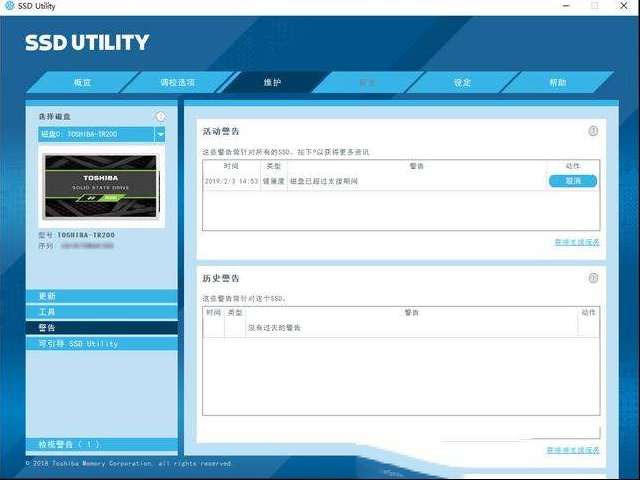Click help icon beside 选择磁盘
640x480 pixels.
(x=161, y=116)
